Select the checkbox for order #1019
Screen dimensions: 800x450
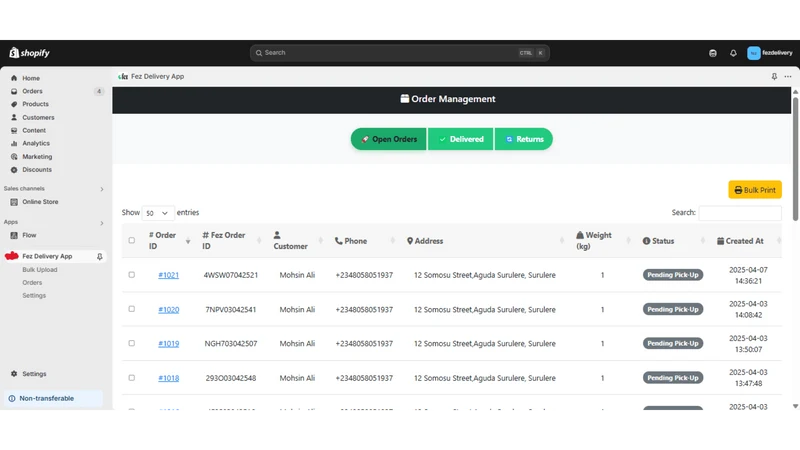pyautogui.click(x=132, y=343)
